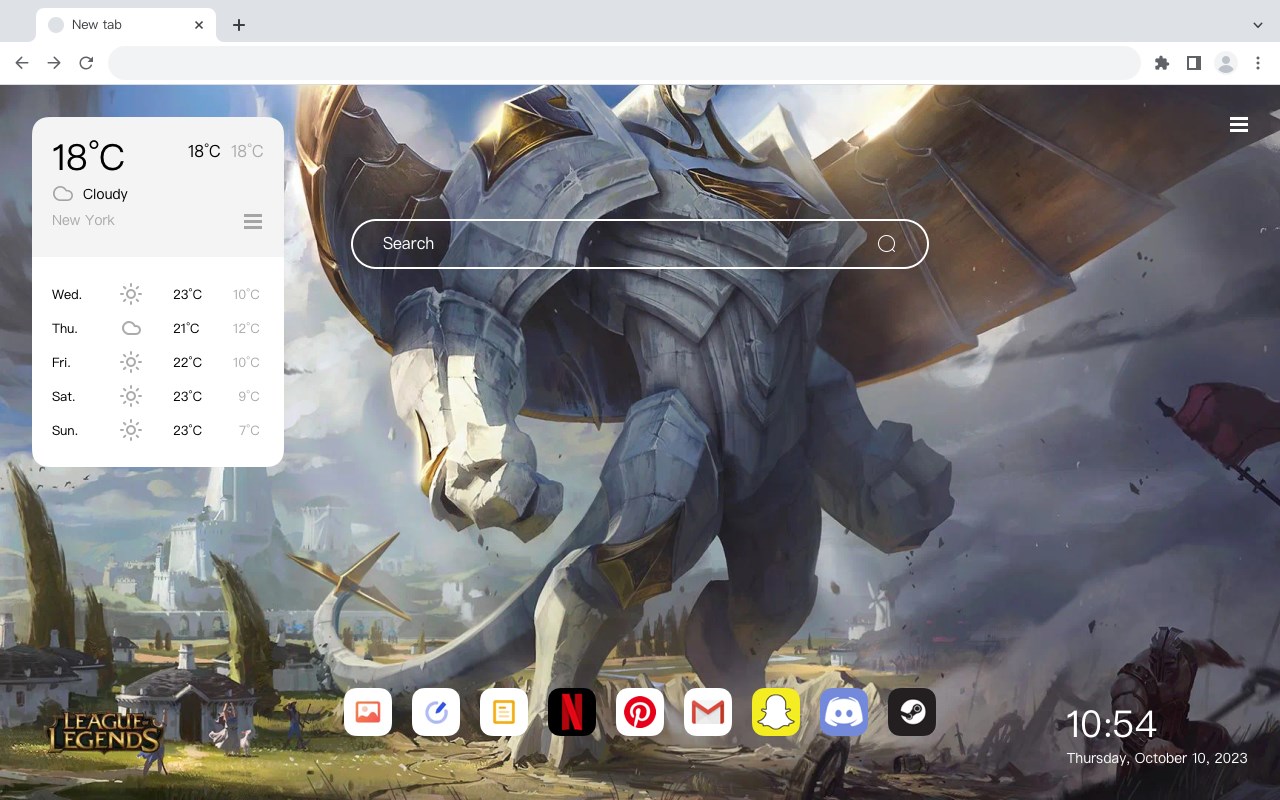
Task: Click the cloud icon beside Cloudy
Action: click(63, 194)
